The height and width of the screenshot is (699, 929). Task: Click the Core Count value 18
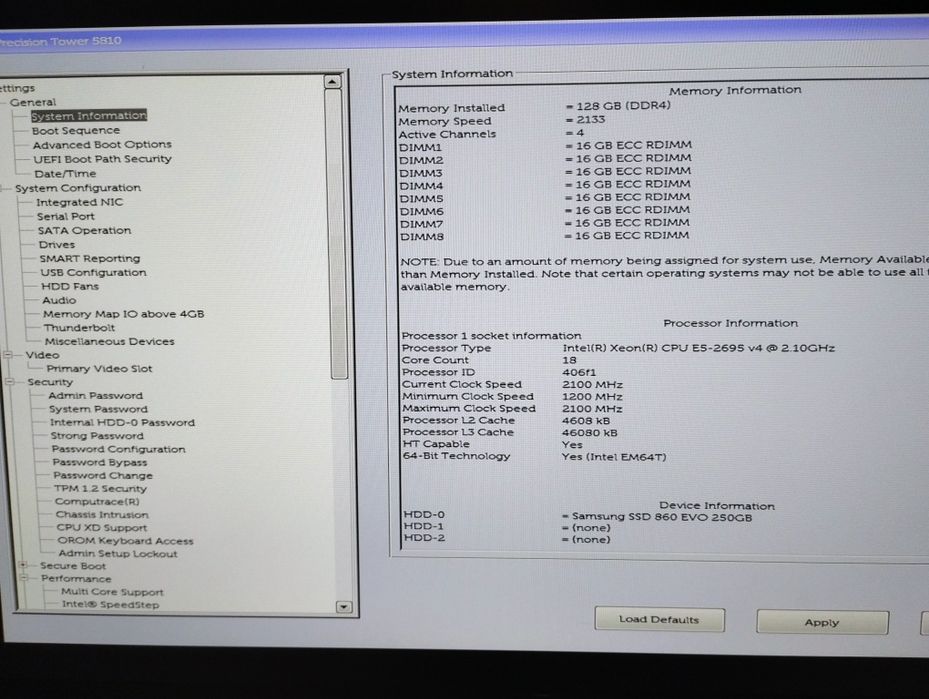(x=569, y=360)
